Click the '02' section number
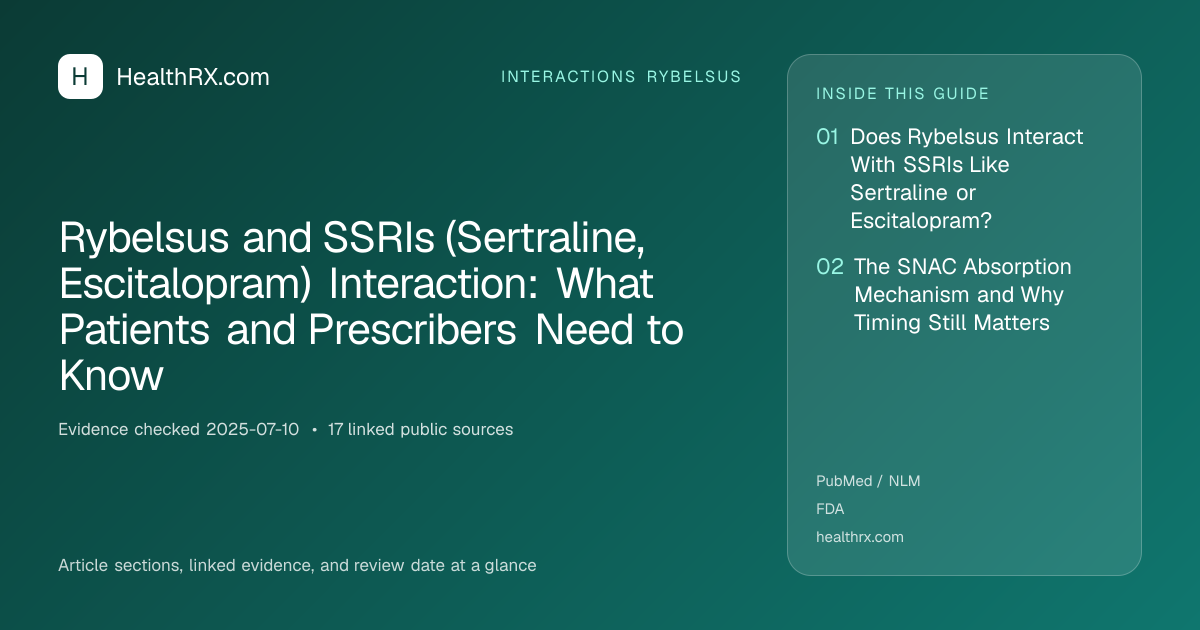This screenshot has width=1200, height=630. (x=830, y=267)
